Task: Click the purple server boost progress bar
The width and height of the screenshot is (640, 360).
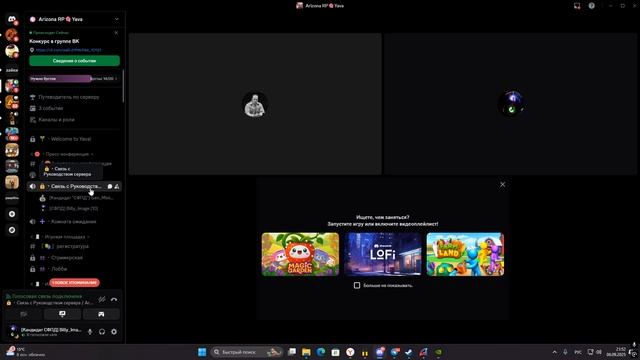Action: [74, 79]
